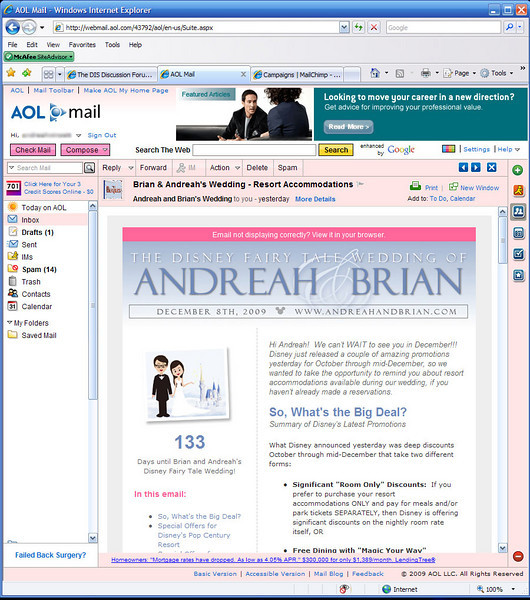Click the New Window icon
530x600 pixels.
click(x=453, y=187)
